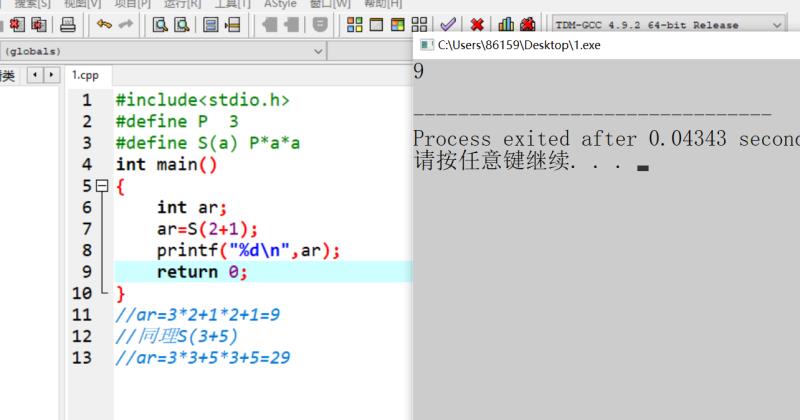Screen dimensions: 800x420
Task: Select the 1.cpp editor tab
Action: [85, 76]
